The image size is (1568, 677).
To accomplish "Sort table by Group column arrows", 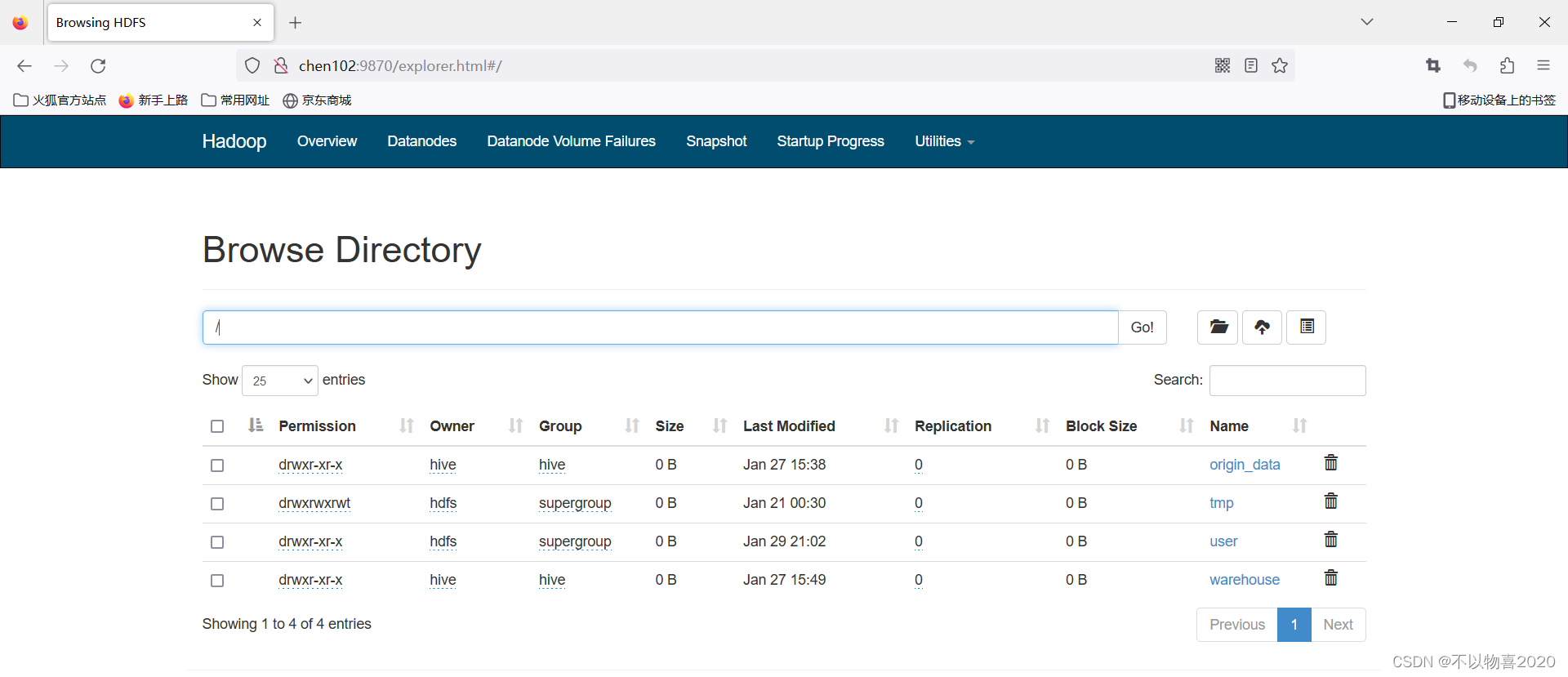I will pyautogui.click(x=632, y=425).
